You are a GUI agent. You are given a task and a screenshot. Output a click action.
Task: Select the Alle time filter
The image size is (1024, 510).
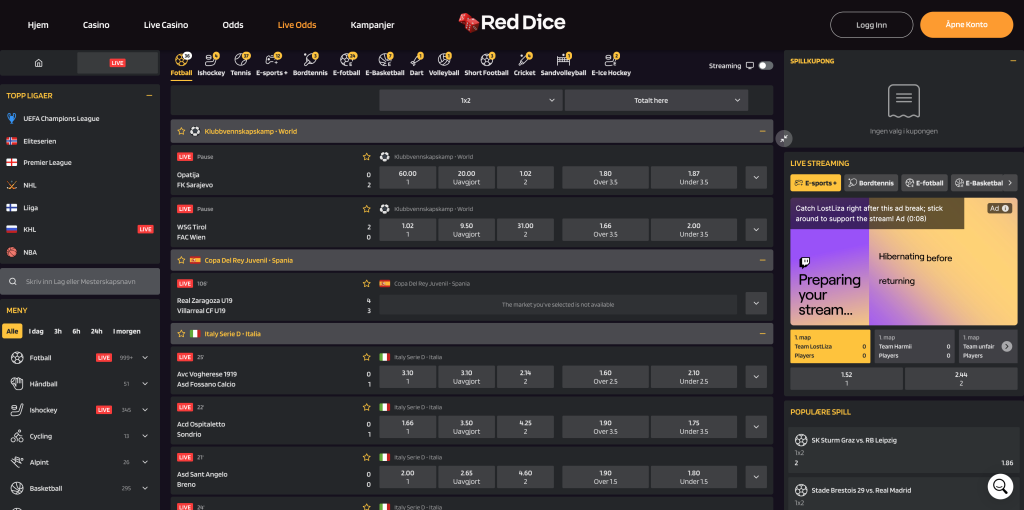tap(12, 331)
